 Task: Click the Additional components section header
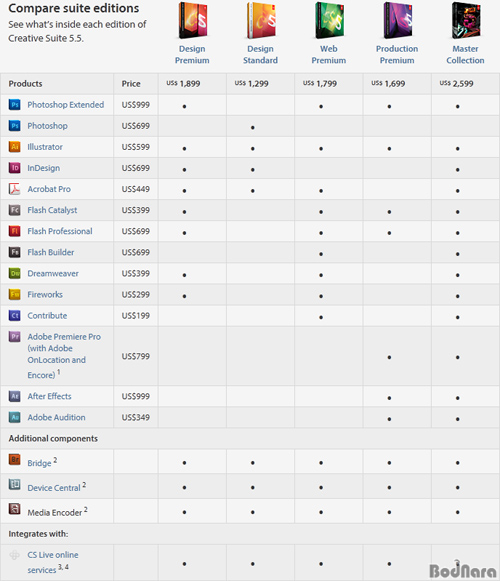click(x=53, y=438)
